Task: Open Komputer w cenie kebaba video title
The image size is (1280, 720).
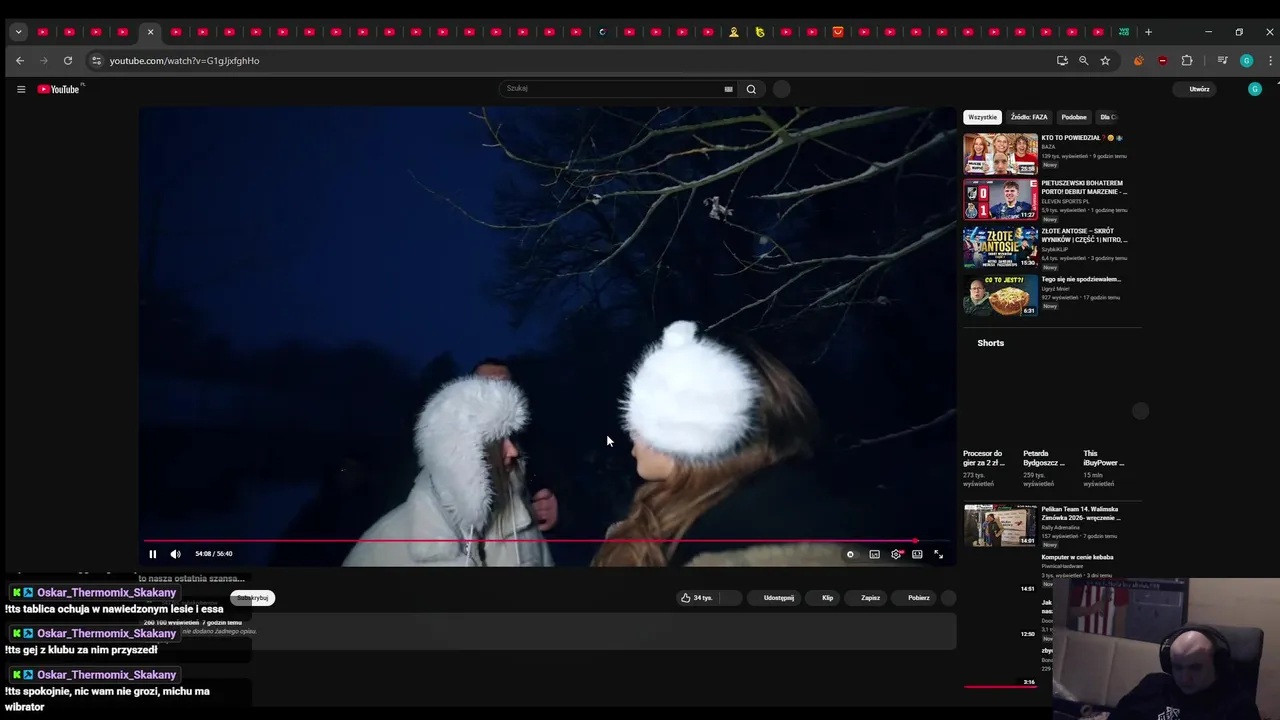Action: (x=1077, y=557)
